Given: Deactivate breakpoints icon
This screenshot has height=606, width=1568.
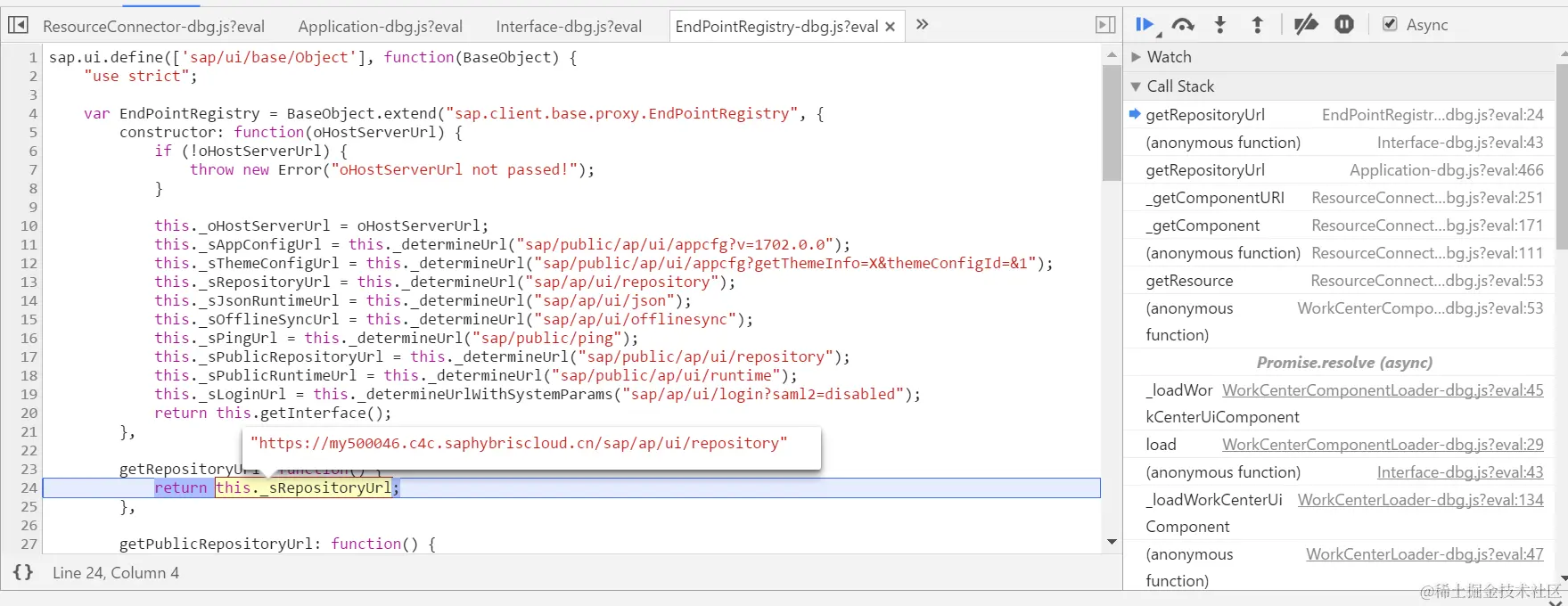Looking at the screenshot, I should (1306, 25).
